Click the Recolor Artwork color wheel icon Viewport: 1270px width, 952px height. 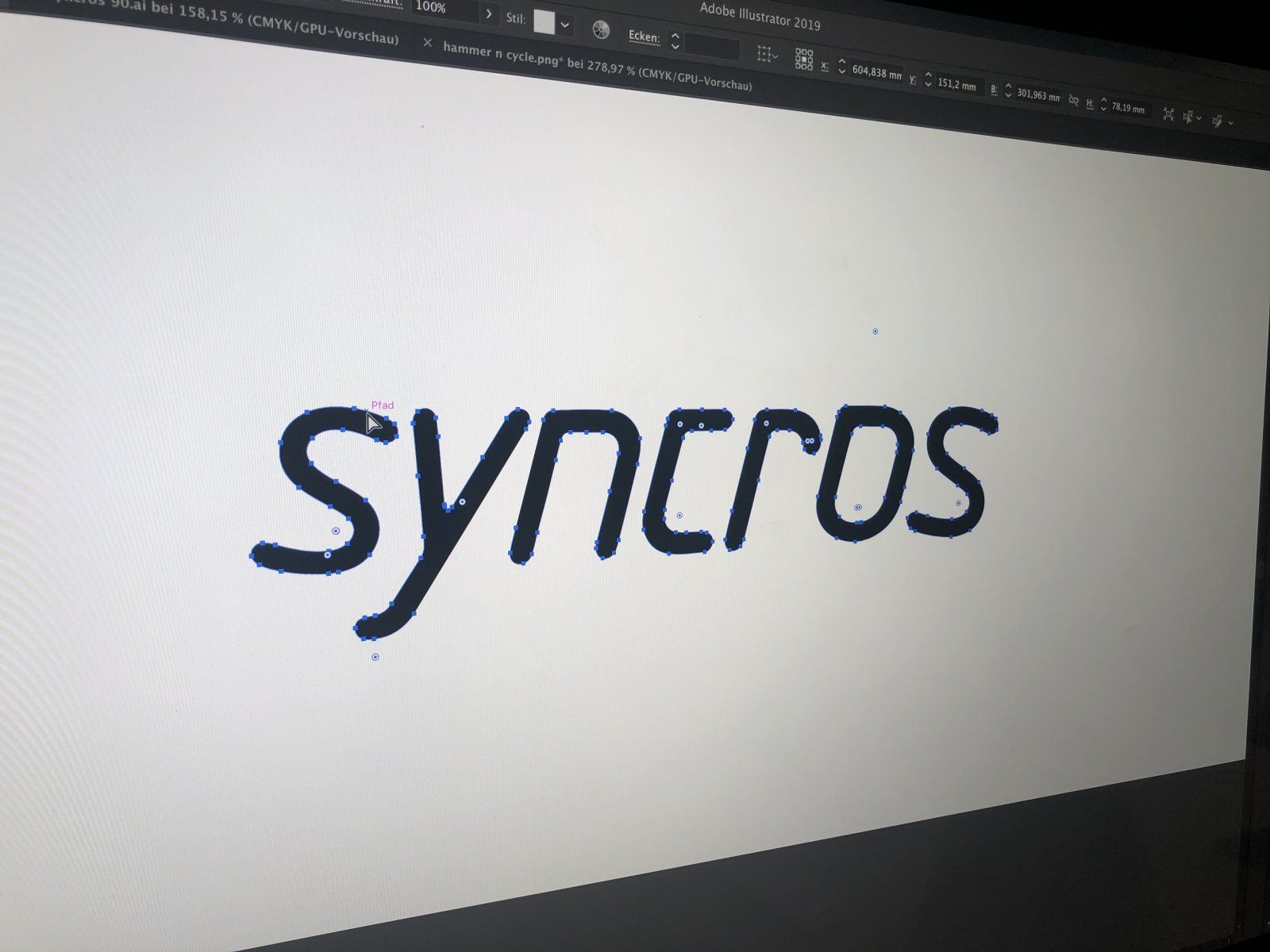click(601, 30)
